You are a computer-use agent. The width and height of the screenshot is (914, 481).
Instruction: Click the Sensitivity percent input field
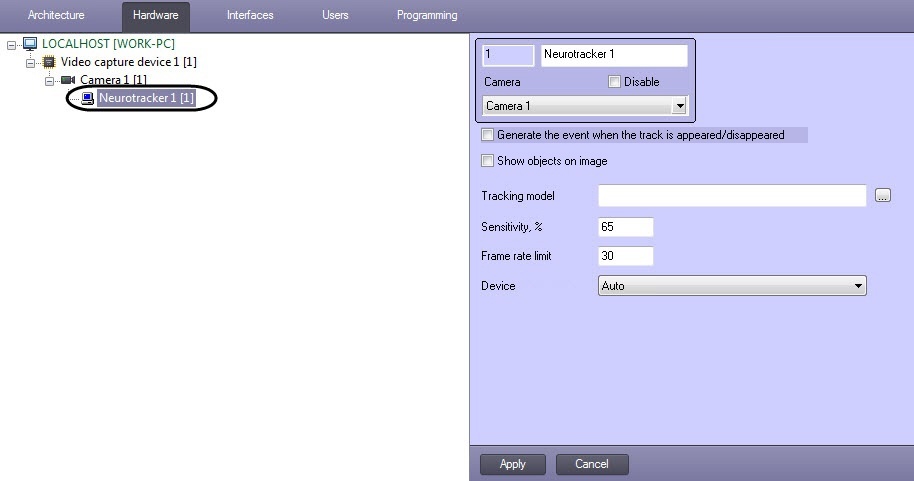625,227
